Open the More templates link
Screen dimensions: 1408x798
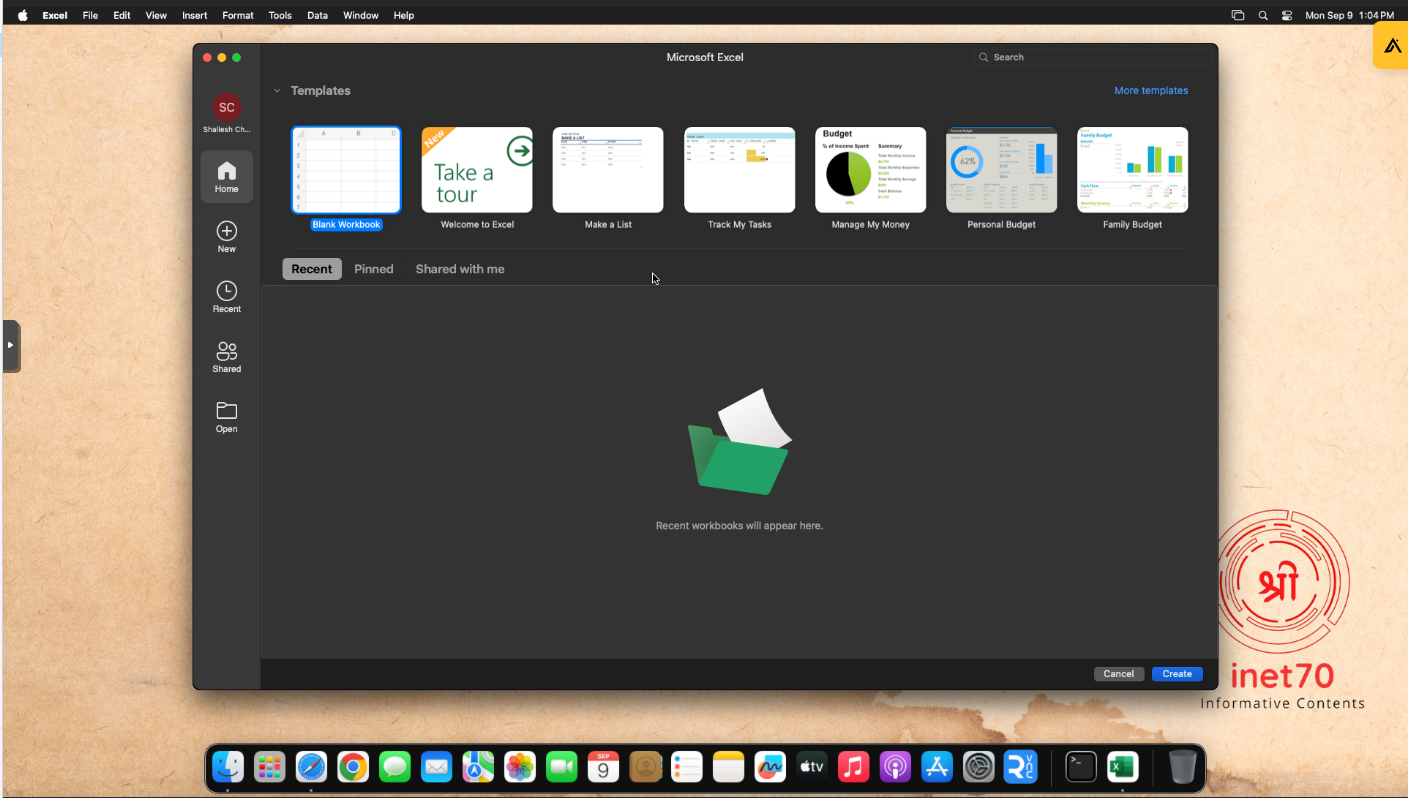point(1151,91)
